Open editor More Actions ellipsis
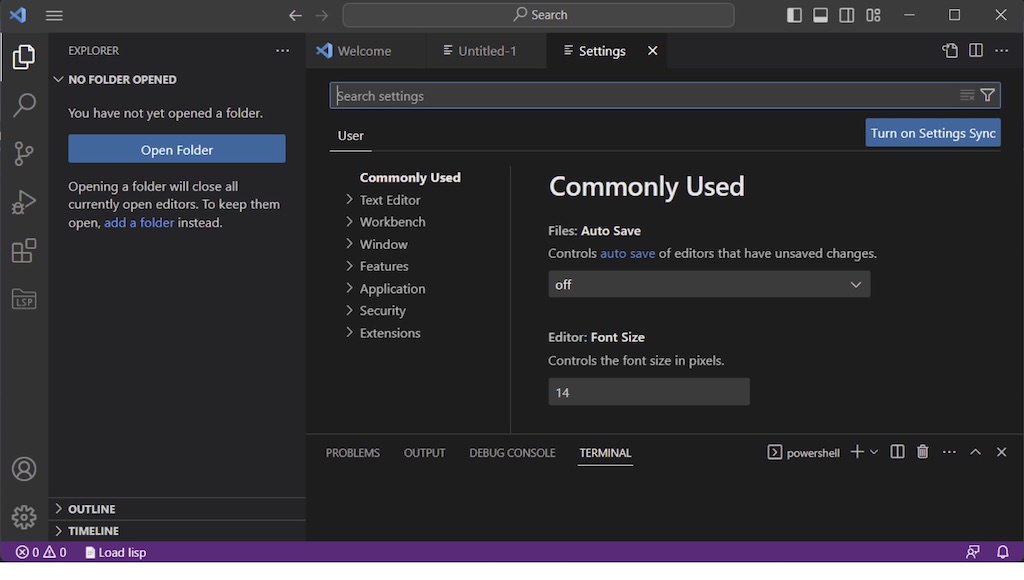Image resolution: width=1024 pixels, height=580 pixels. point(1002,51)
